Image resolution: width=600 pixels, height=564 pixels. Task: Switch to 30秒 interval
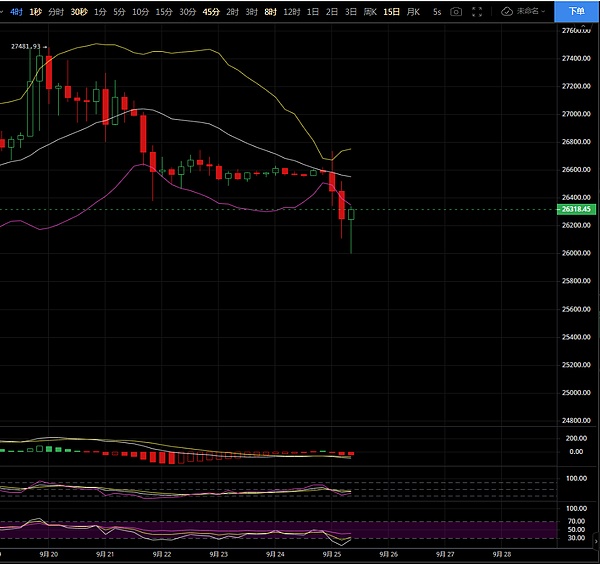(79, 11)
